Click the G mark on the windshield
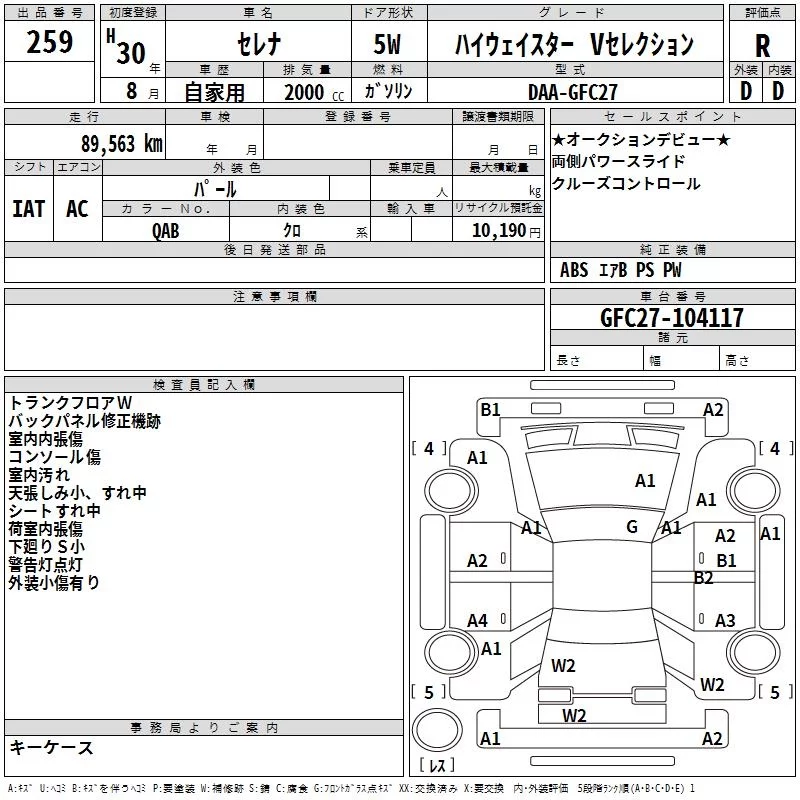The height and width of the screenshot is (800, 800). (632, 526)
